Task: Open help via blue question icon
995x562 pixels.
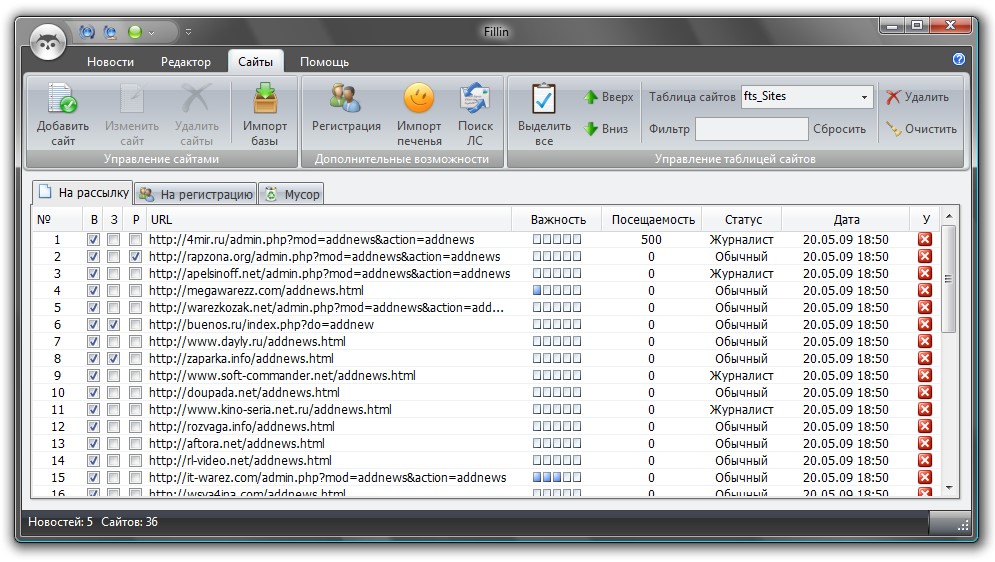Action: [959, 59]
